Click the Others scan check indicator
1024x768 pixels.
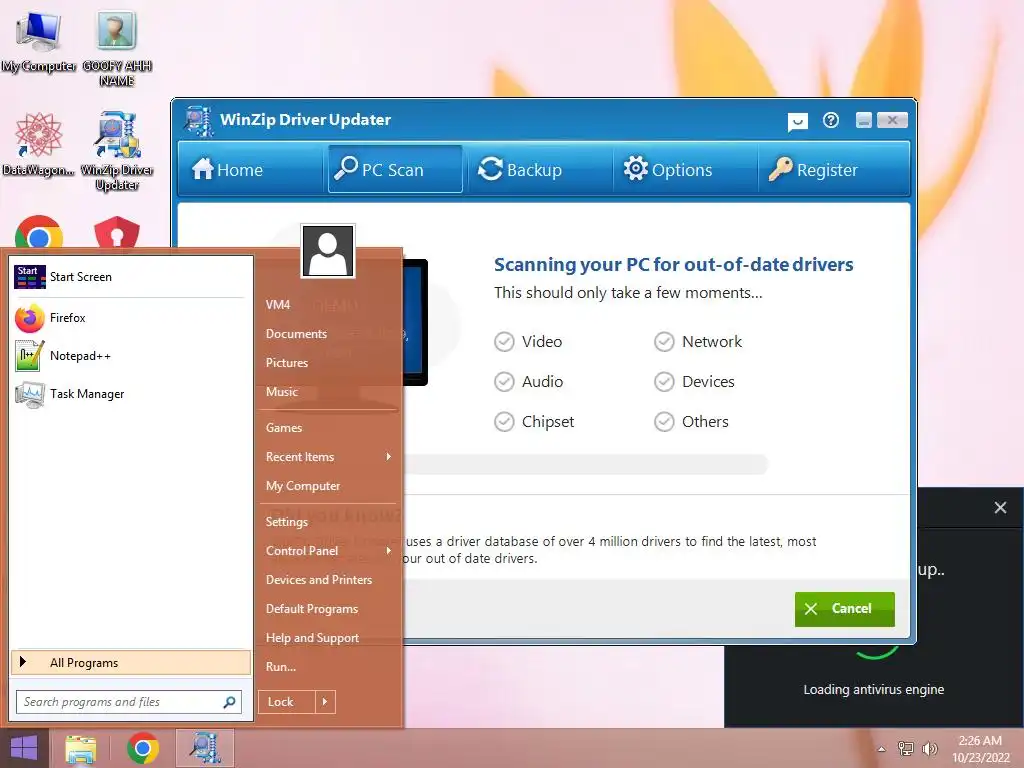coord(664,422)
